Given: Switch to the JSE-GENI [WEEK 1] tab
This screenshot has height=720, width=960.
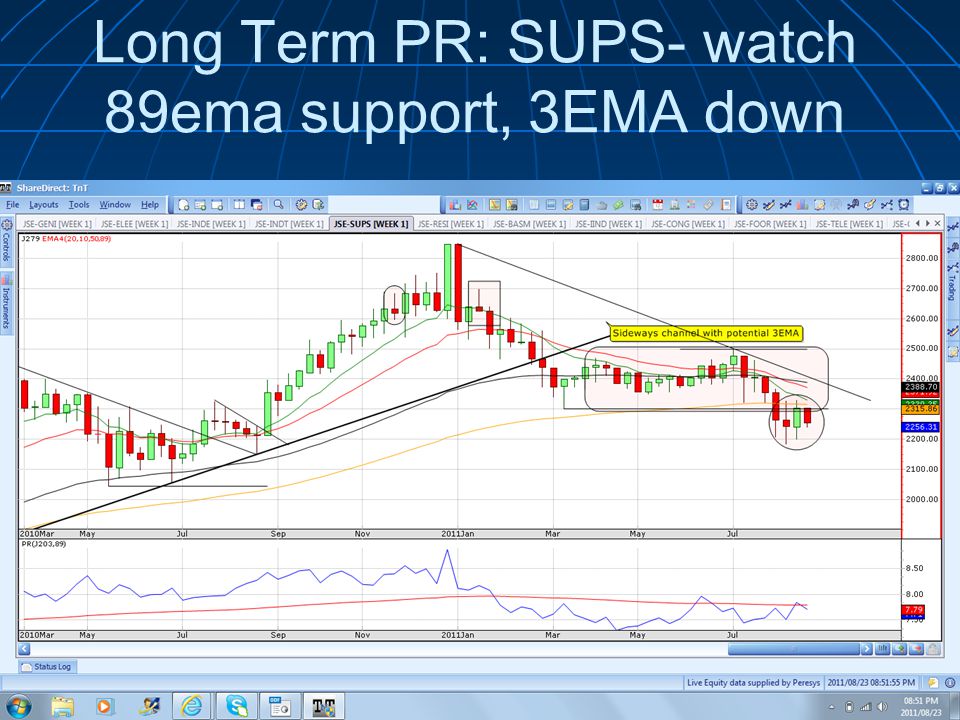Looking at the screenshot, I should (57, 224).
